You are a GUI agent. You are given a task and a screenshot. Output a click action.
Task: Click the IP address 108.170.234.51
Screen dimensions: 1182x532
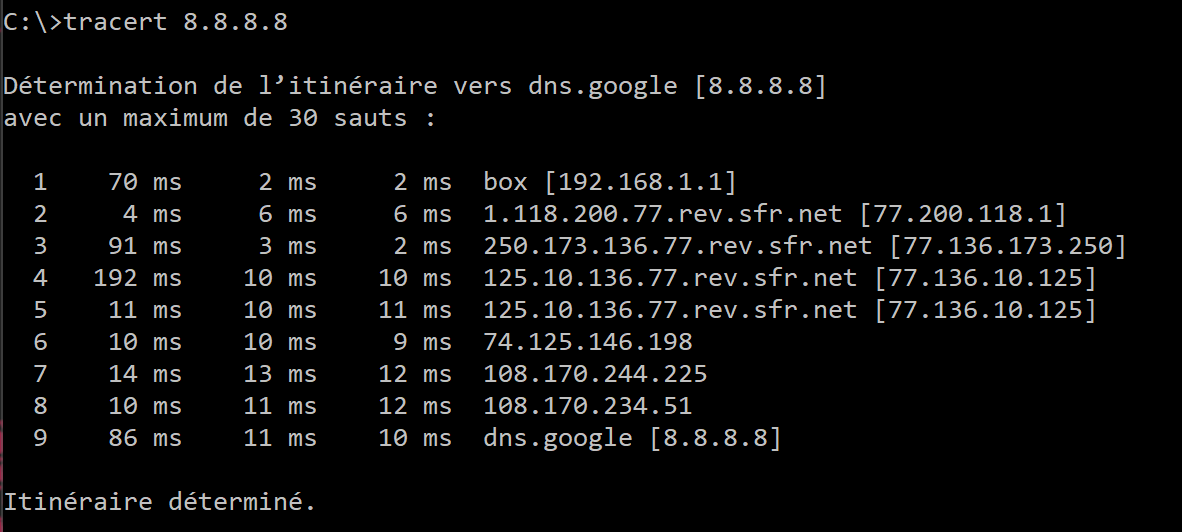point(587,406)
